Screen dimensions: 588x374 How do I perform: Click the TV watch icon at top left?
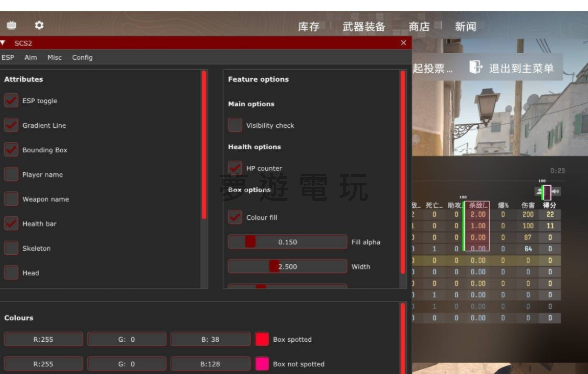tap(12, 25)
